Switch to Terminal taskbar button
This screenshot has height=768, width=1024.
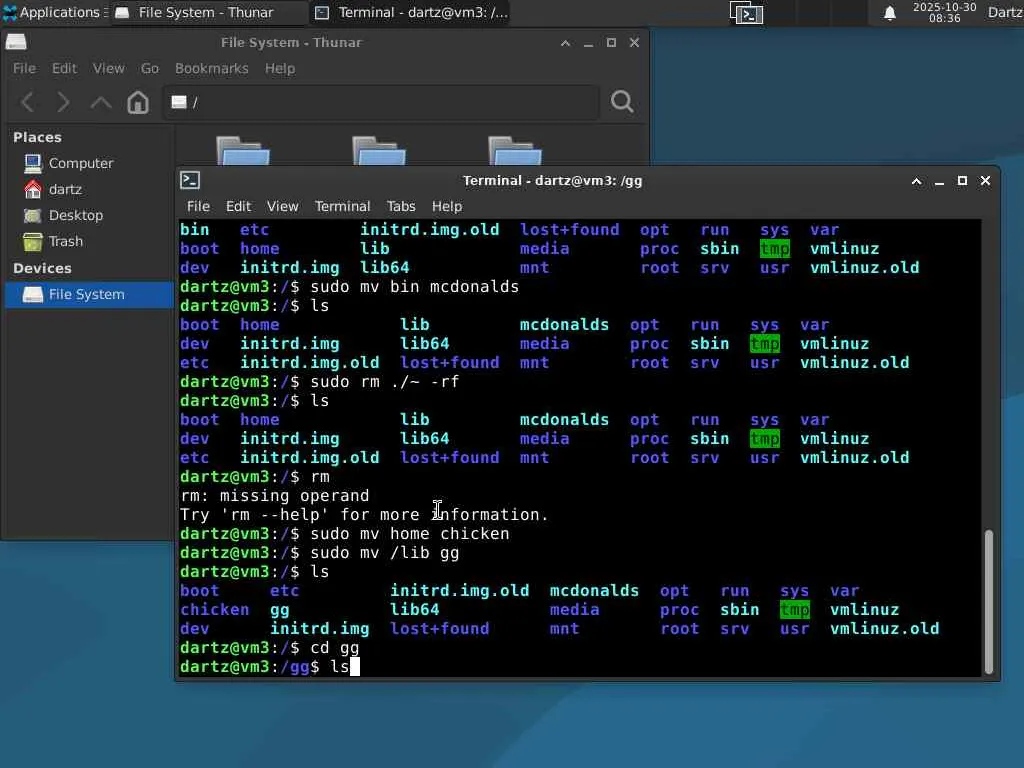411,12
